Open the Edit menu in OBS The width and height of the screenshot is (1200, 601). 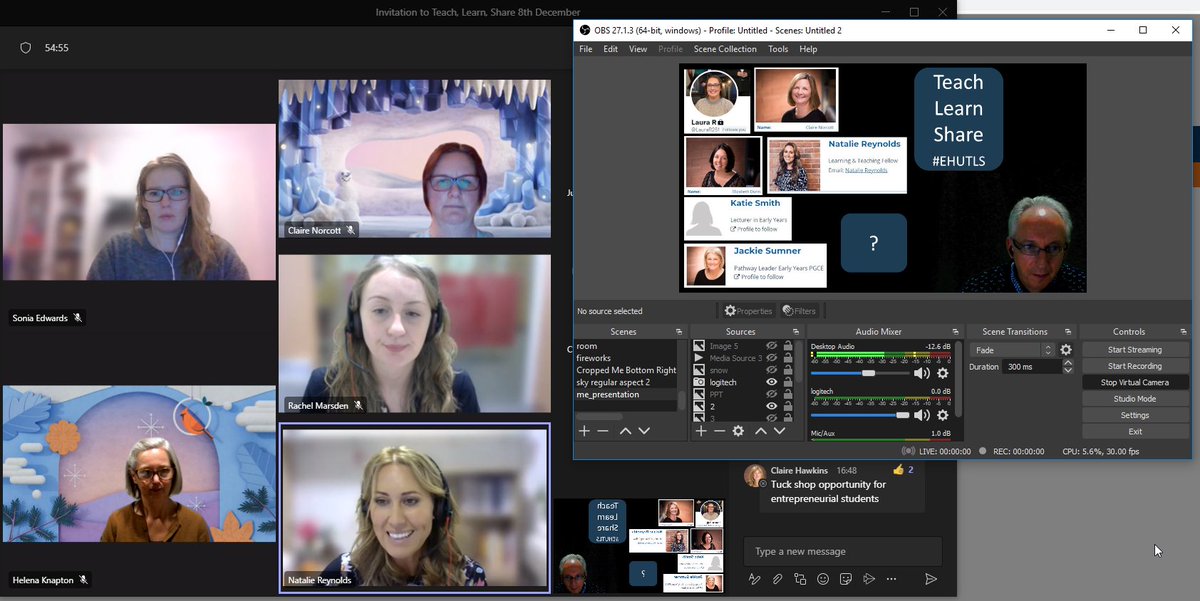(610, 49)
